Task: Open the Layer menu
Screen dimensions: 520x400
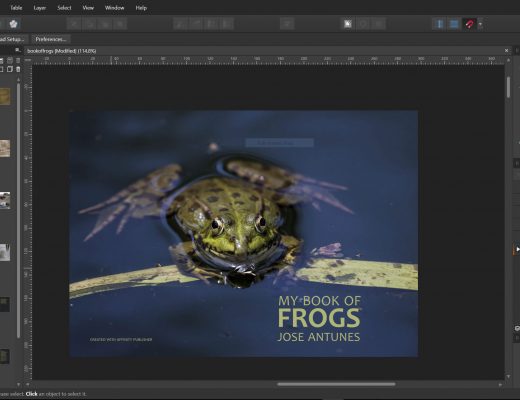Action: click(x=39, y=8)
